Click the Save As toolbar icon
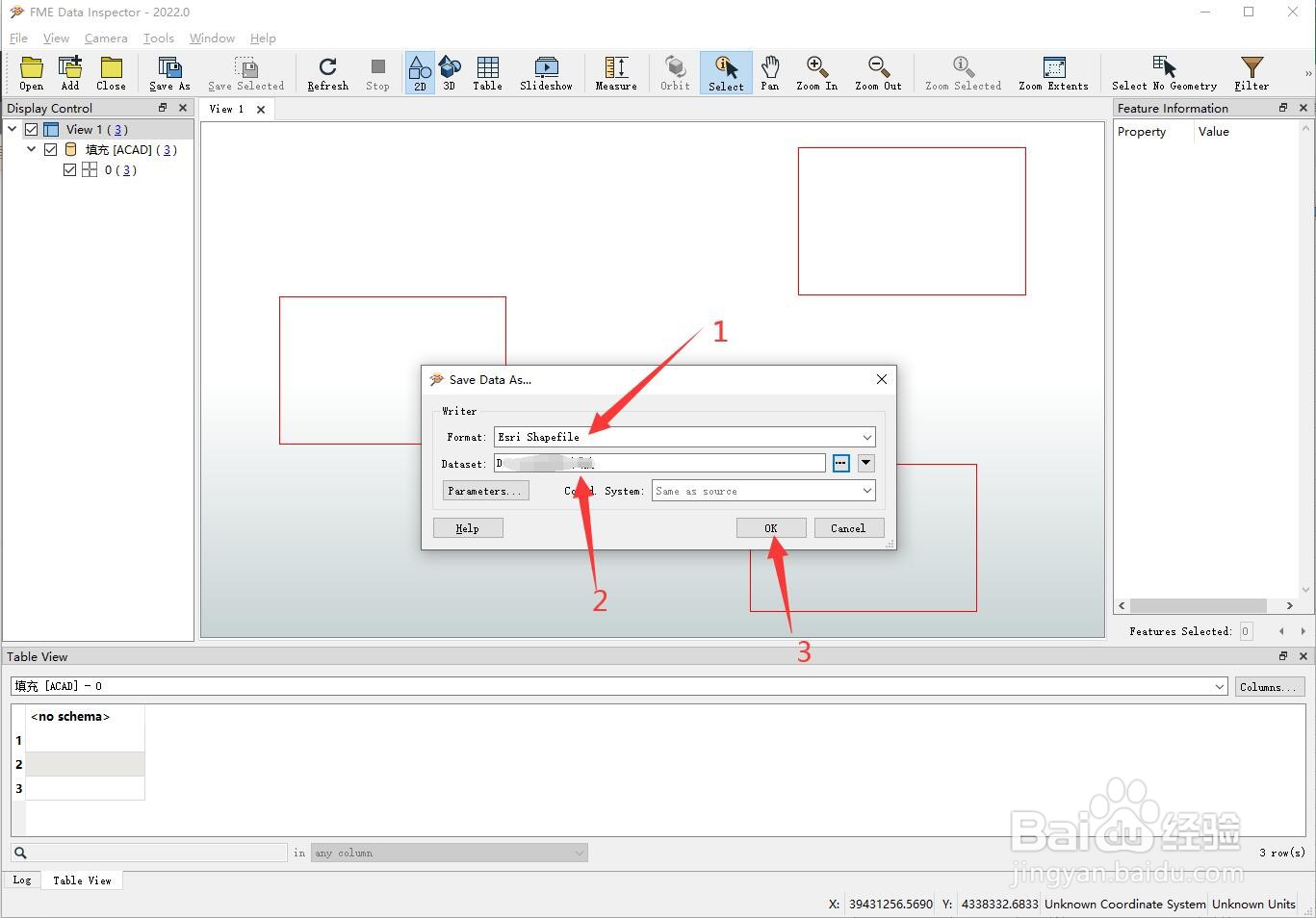 click(169, 73)
